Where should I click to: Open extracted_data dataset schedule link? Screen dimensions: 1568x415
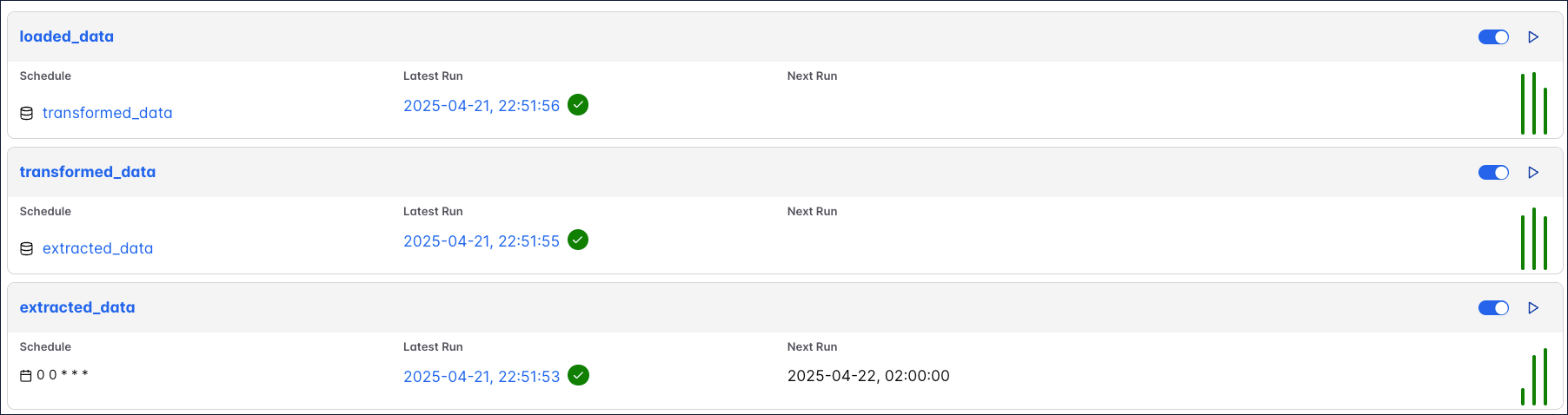[x=97, y=248]
